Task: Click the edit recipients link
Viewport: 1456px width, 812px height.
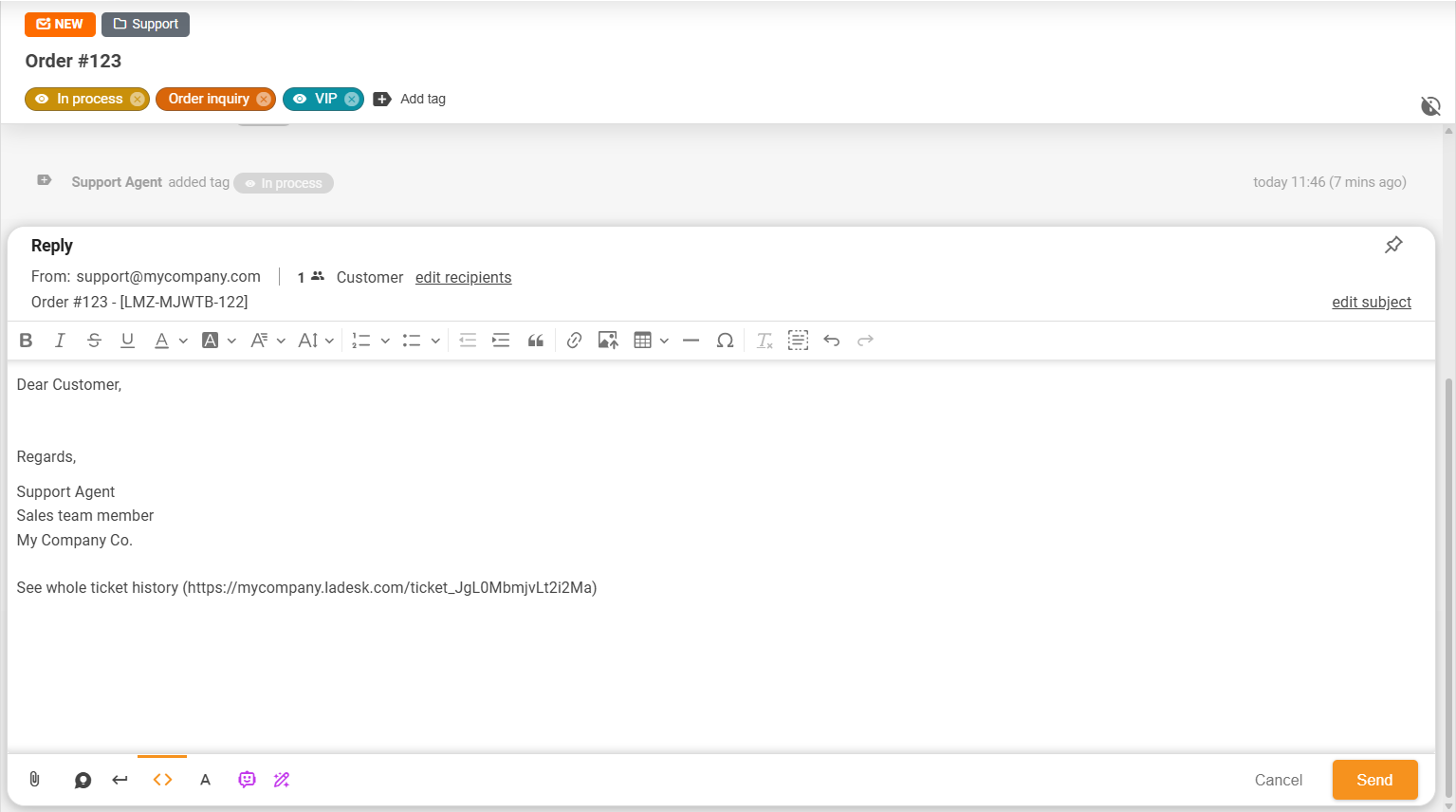Action: 463,277
